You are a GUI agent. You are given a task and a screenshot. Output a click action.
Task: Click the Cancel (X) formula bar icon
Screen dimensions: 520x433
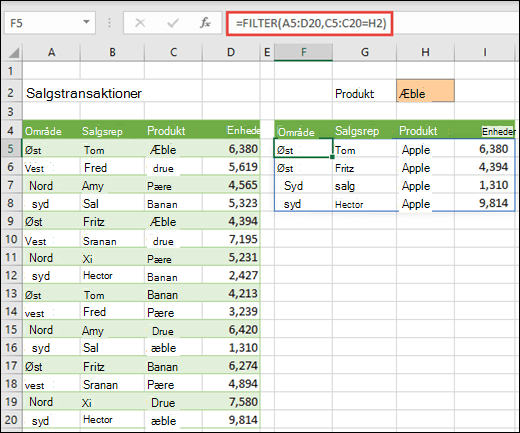click(x=140, y=23)
